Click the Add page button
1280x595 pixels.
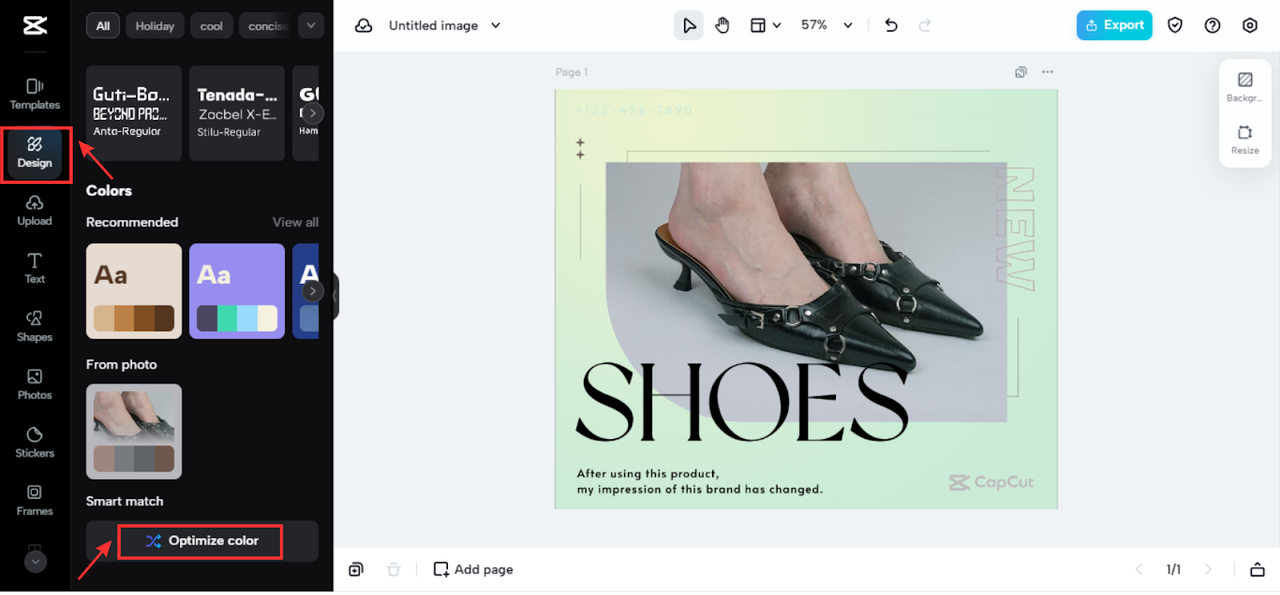[473, 569]
